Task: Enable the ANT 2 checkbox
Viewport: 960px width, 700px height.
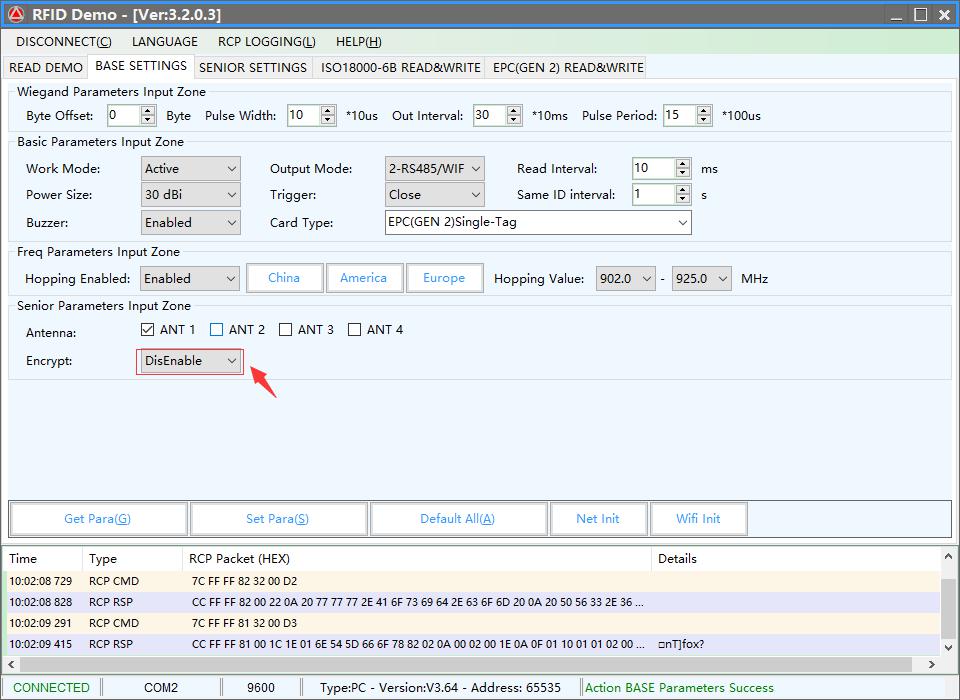Action: (217, 330)
